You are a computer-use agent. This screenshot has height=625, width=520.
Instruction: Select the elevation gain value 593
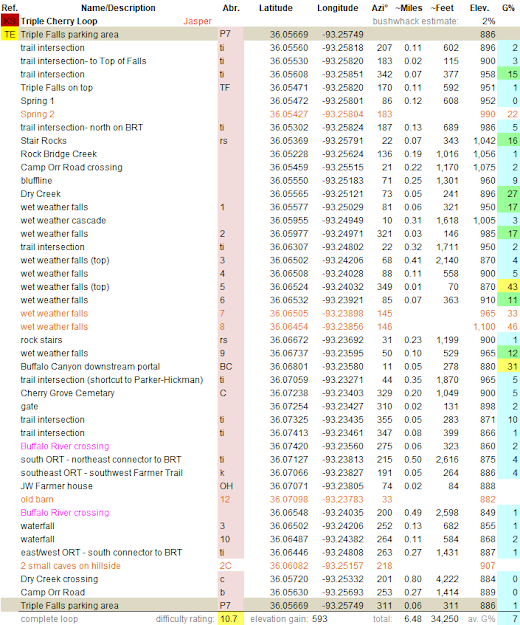click(319, 619)
